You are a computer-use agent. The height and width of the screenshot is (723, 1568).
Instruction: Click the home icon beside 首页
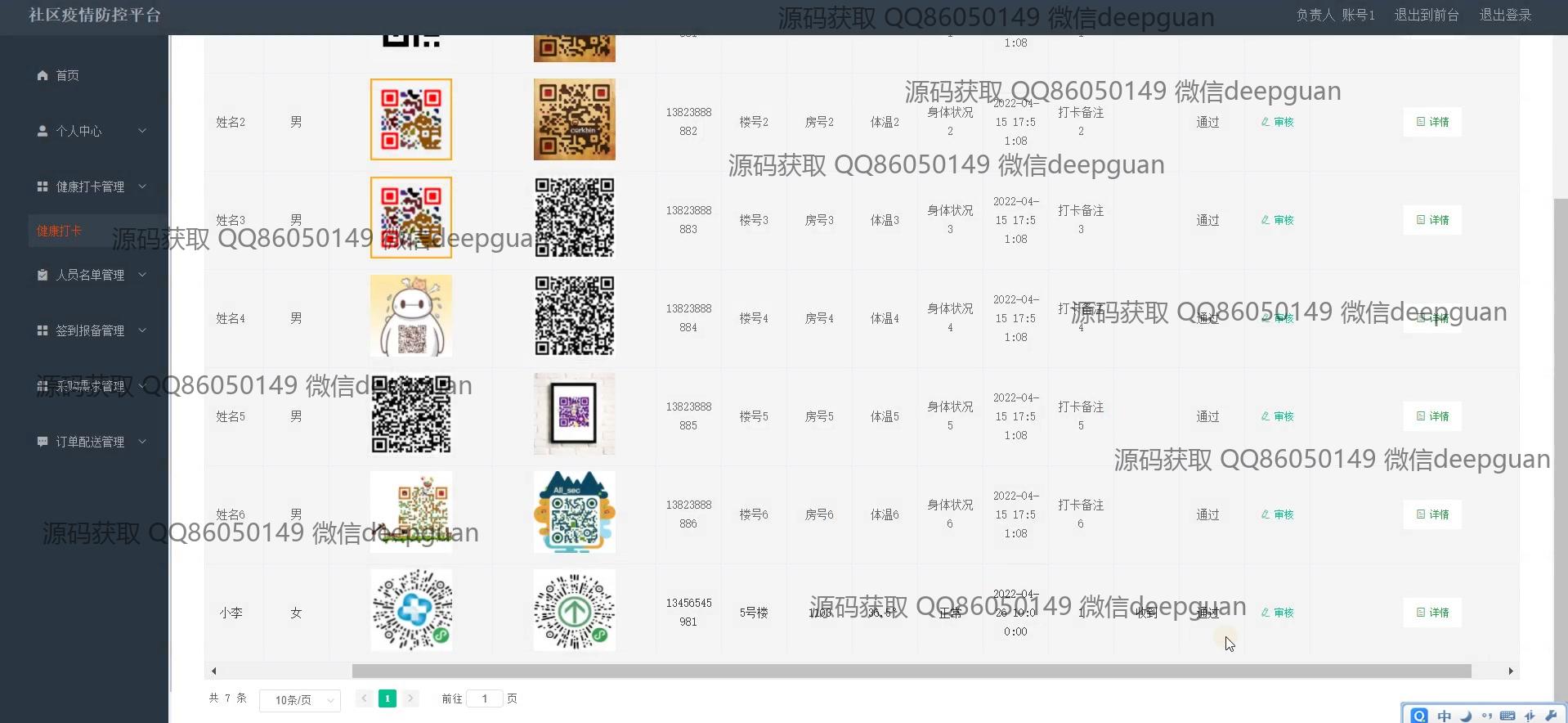[43, 75]
